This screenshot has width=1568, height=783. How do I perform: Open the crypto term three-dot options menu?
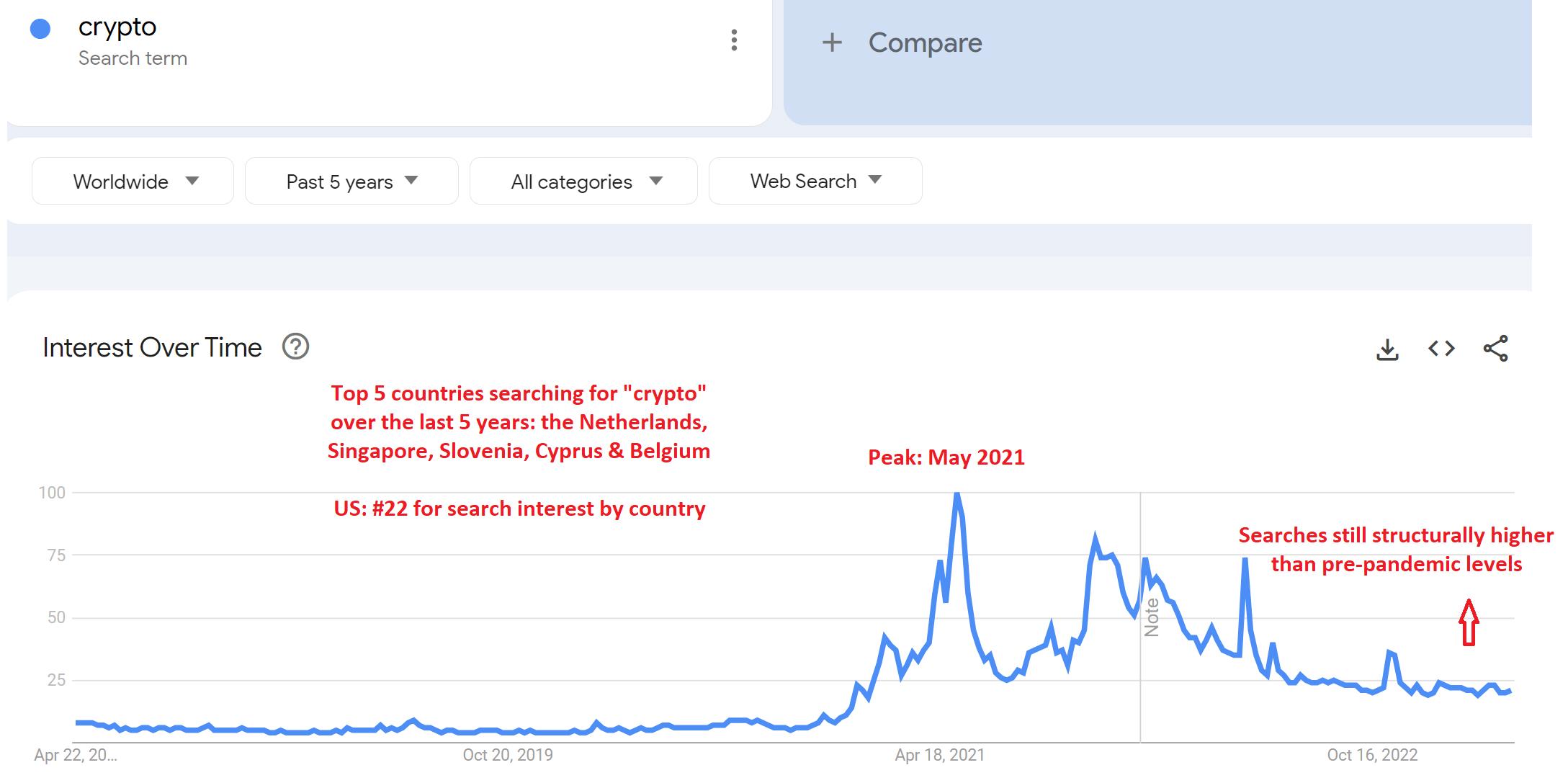734,40
